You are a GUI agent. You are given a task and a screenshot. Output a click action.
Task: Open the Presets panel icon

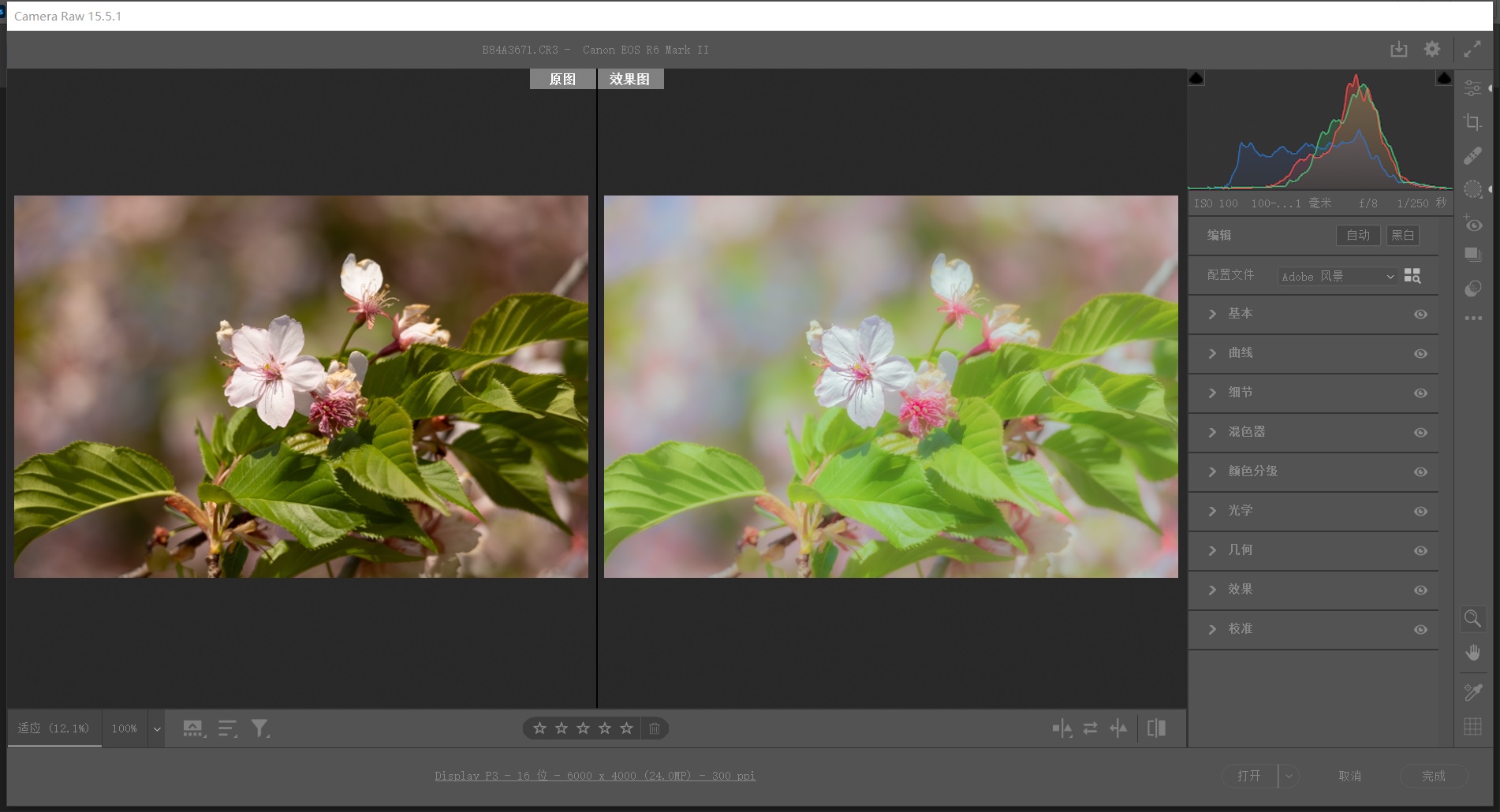point(1472,289)
